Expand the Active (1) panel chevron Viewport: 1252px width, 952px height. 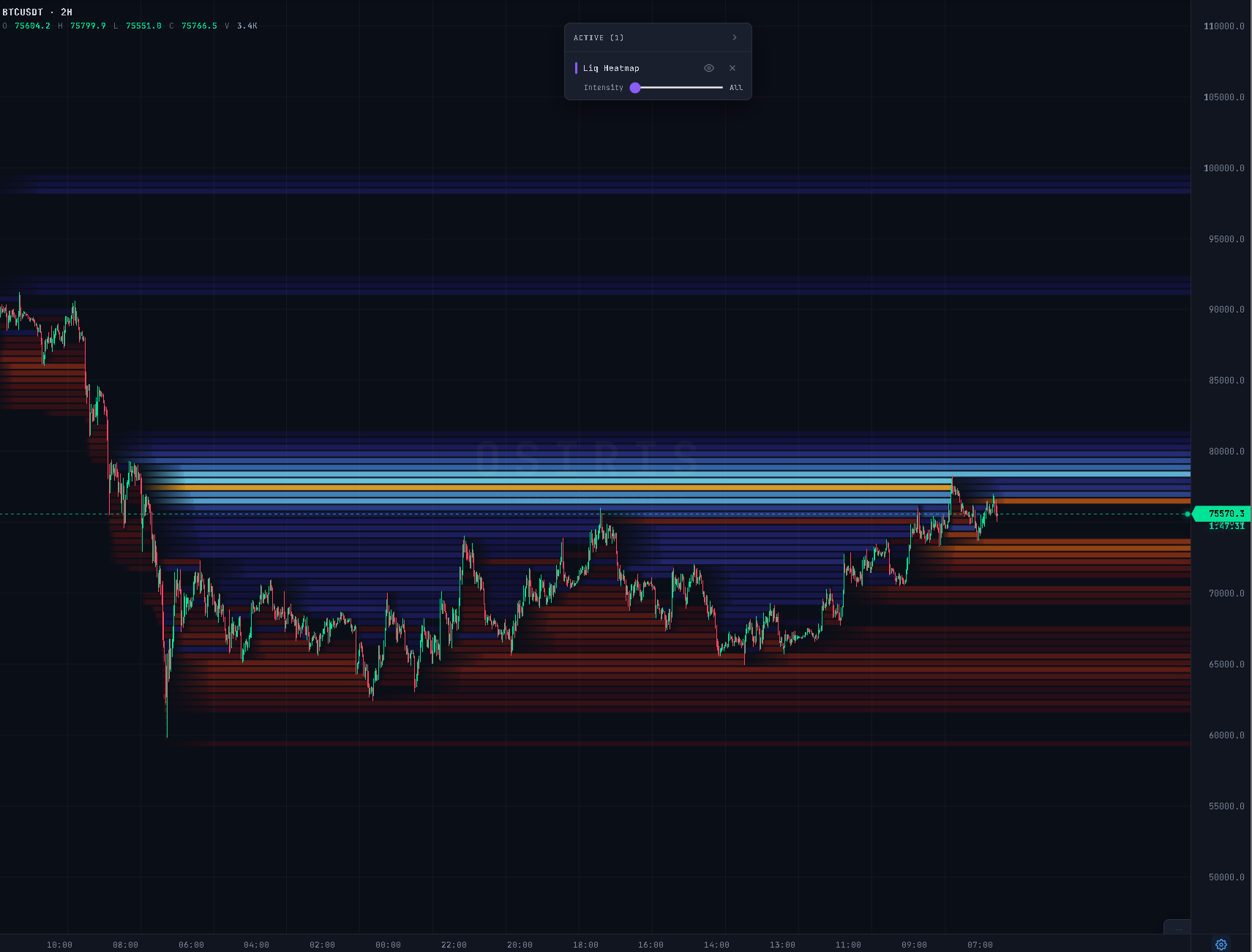click(x=735, y=37)
